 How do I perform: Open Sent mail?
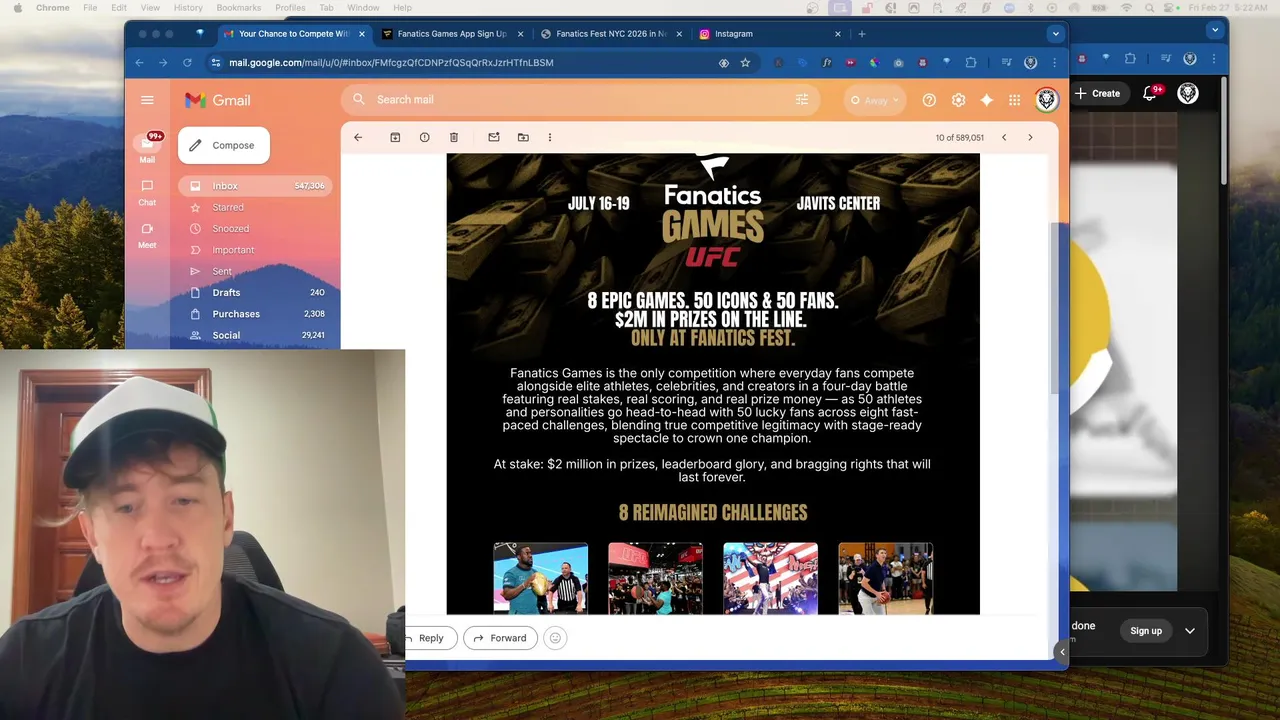point(256,271)
